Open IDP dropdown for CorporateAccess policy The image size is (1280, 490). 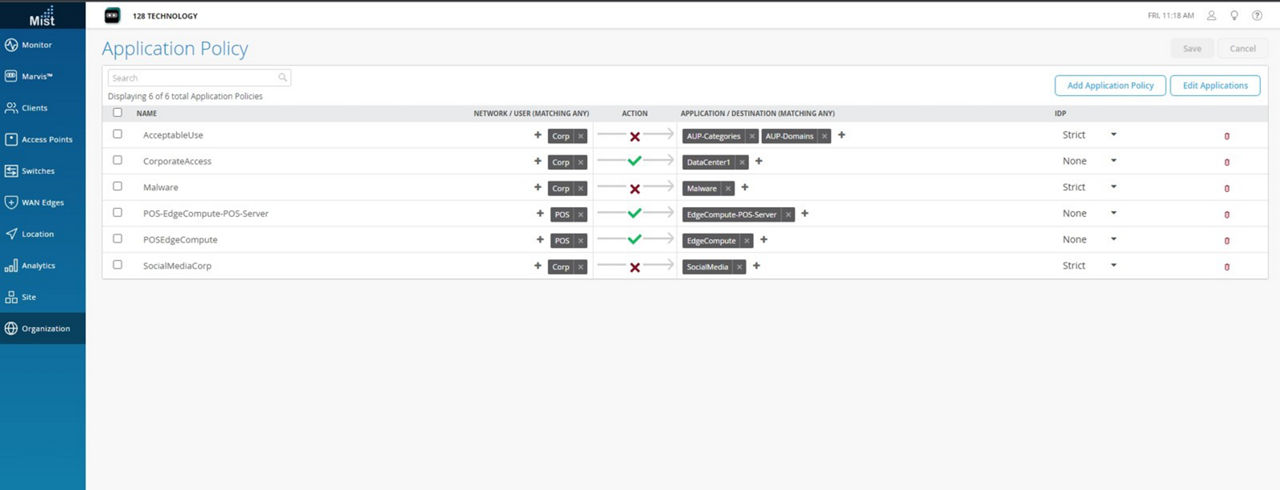tap(1113, 161)
